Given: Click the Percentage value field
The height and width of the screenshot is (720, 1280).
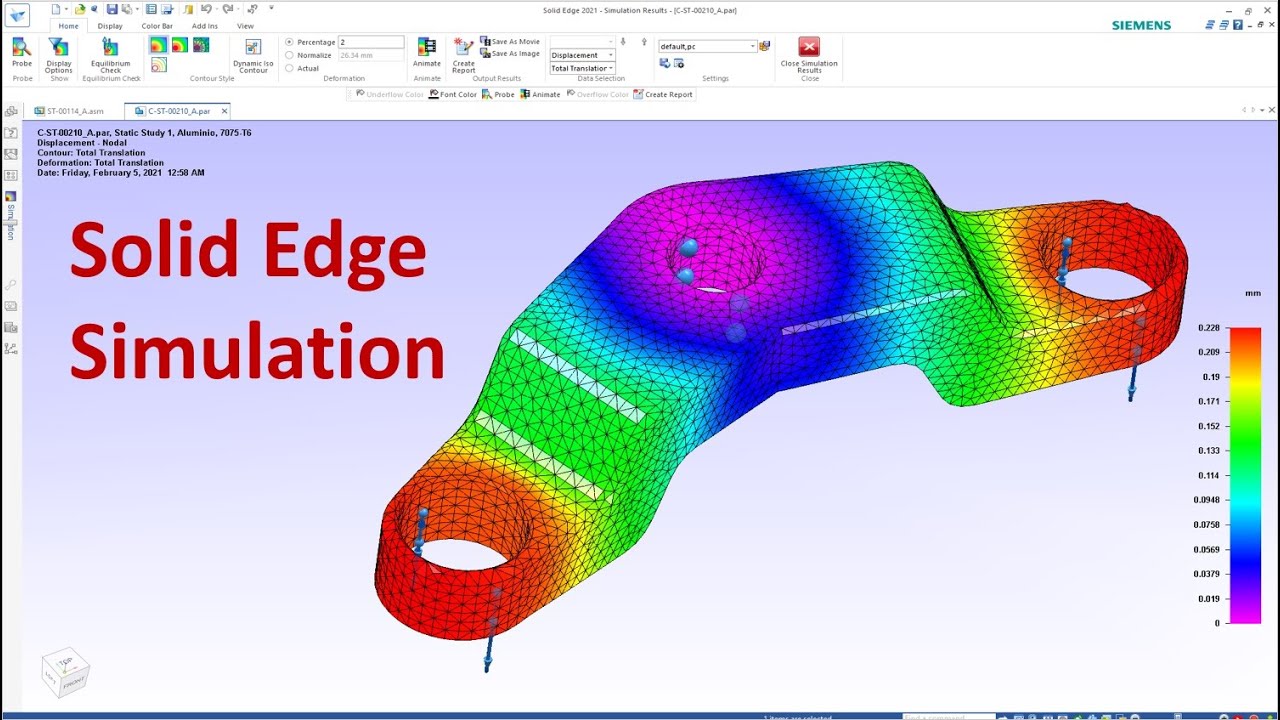Looking at the screenshot, I should [371, 42].
